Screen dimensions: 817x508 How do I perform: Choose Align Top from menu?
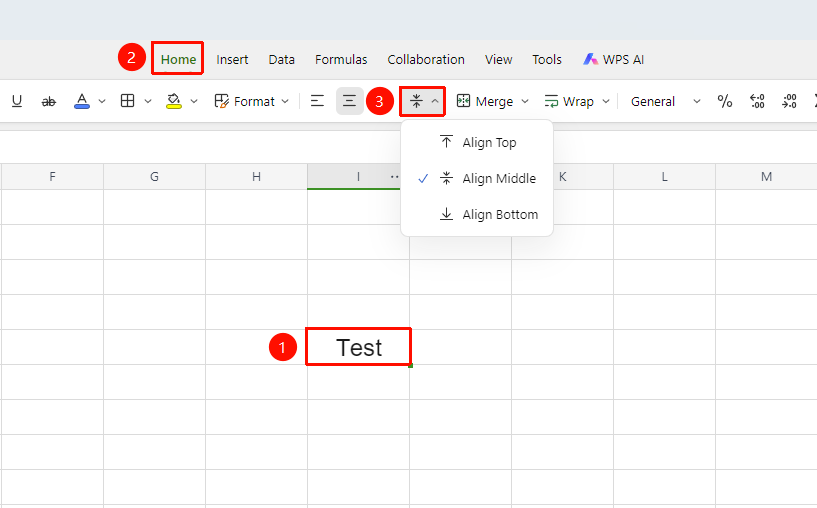pyautogui.click(x=477, y=142)
